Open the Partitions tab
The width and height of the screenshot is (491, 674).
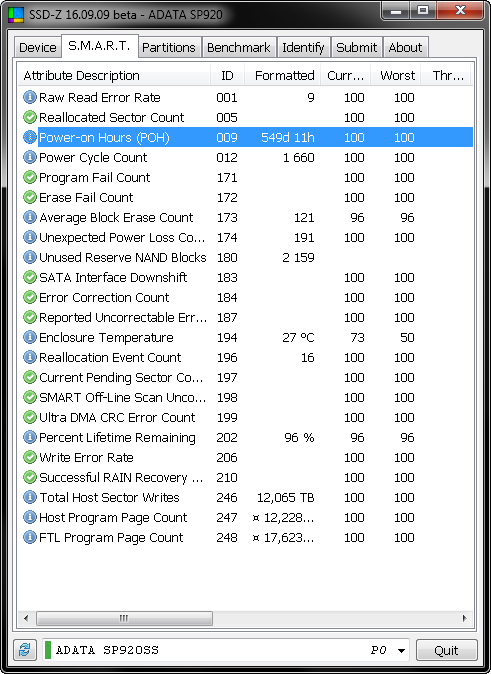(x=169, y=47)
